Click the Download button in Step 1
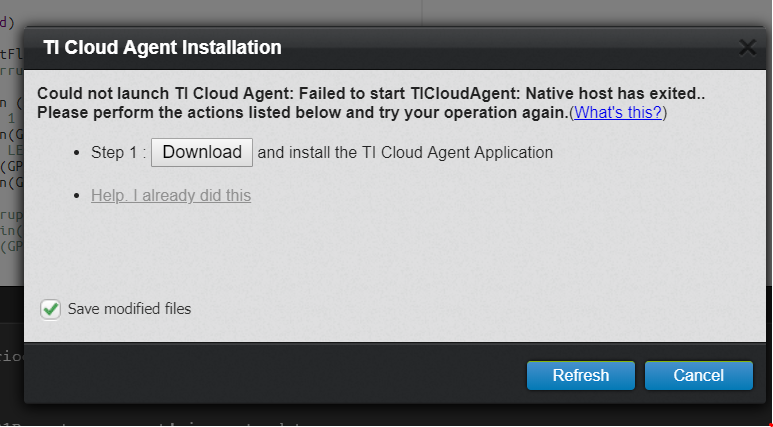Image resolution: width=773 pixels, height=427 pixels. click(x=202, y=152)
